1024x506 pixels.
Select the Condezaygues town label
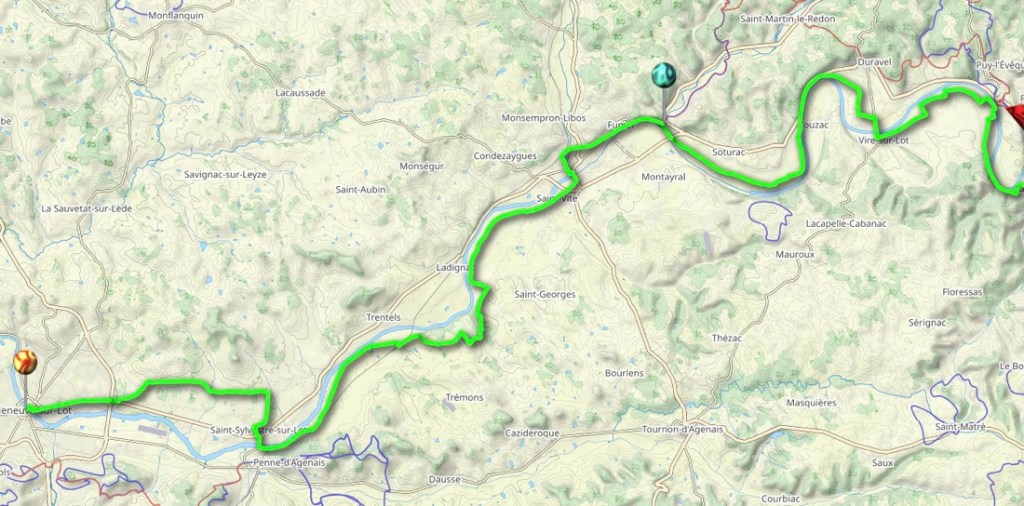click(x=505, y=156)
